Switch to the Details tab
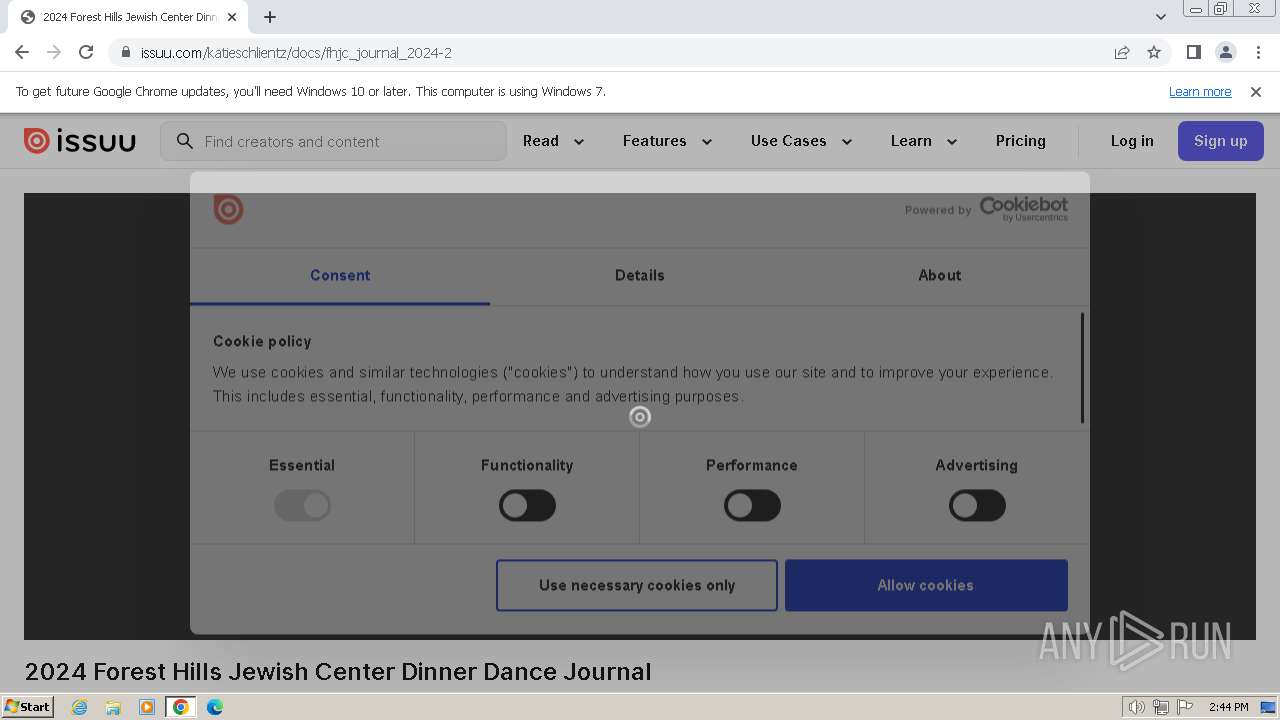 [x=640, y=275]
